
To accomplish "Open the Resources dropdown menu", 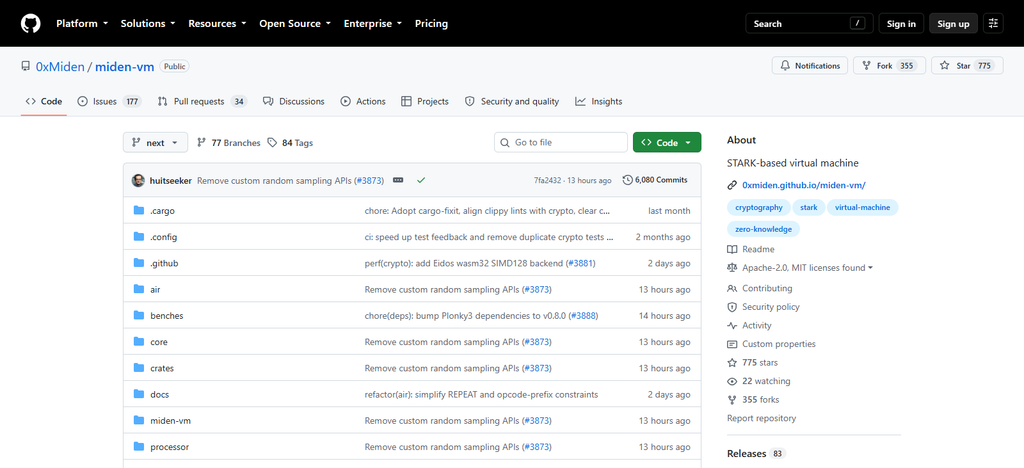I will pos(217,23).
